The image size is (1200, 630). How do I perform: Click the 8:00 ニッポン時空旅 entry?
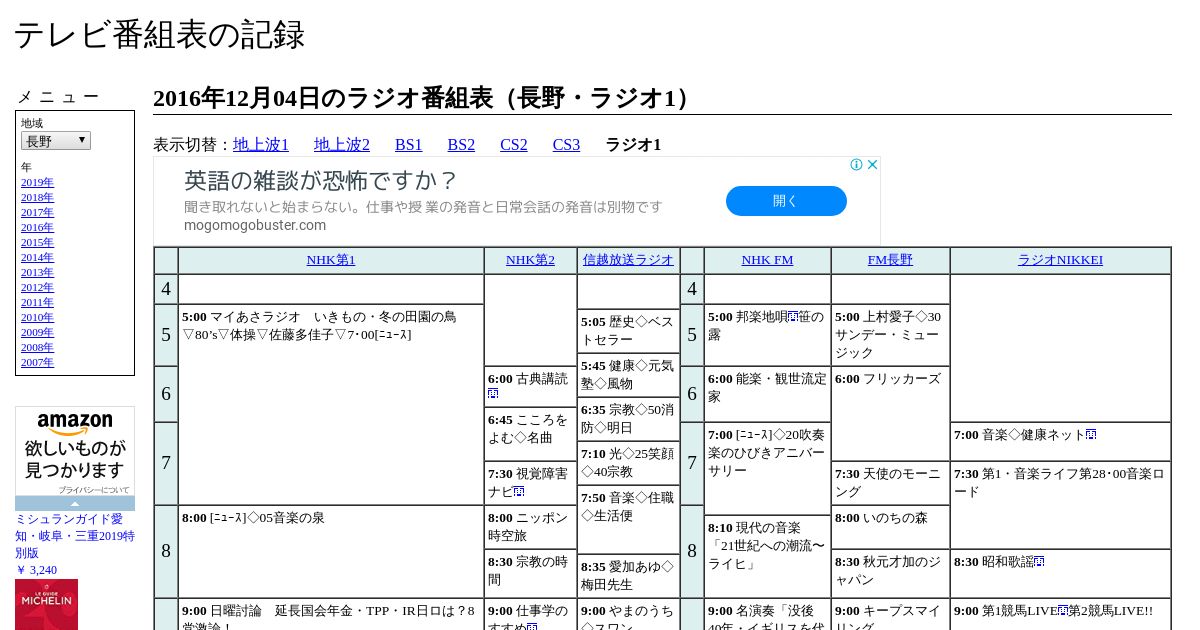(x=530, y=527)
